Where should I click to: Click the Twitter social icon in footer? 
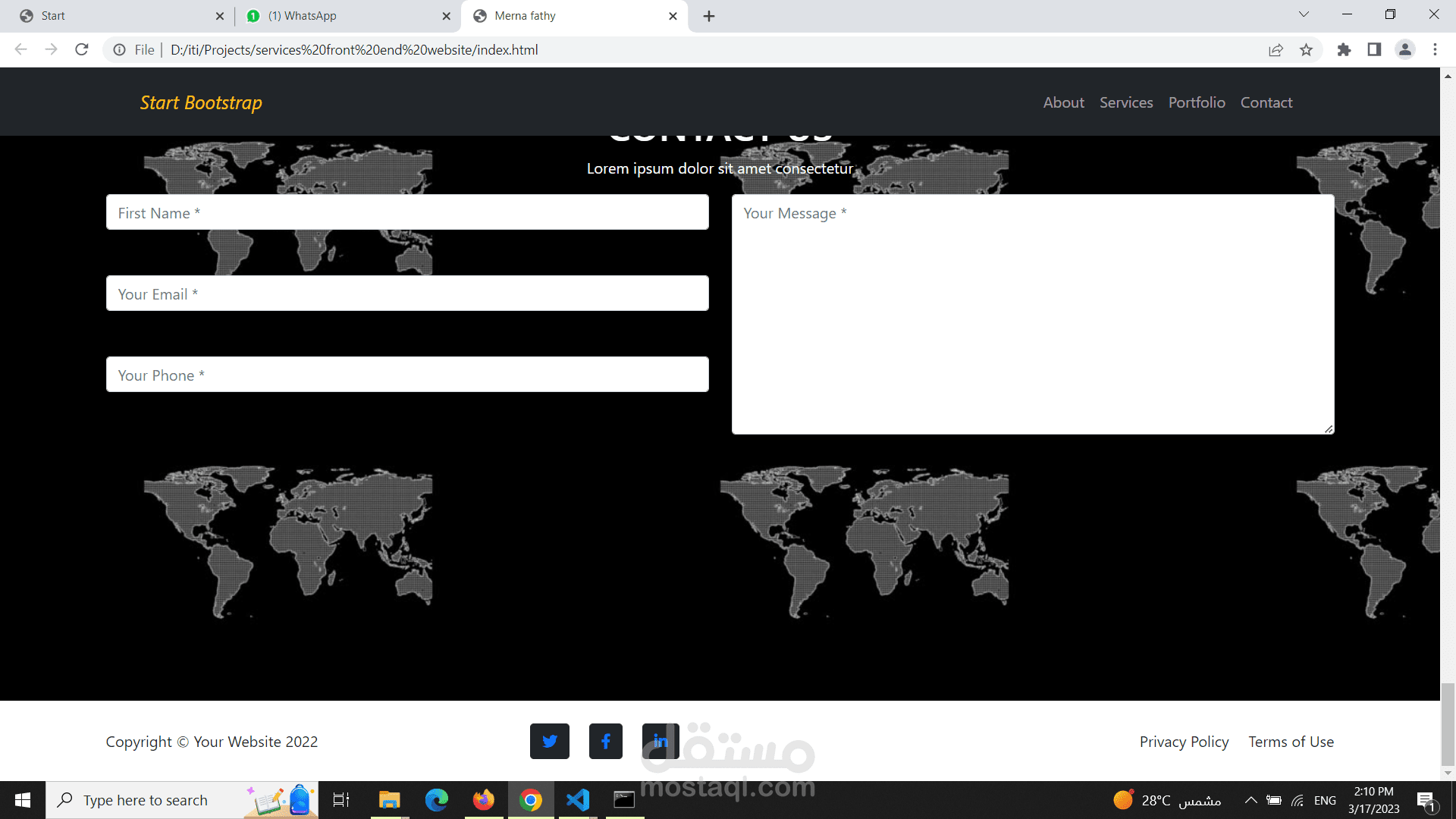[x=549, y=741]
